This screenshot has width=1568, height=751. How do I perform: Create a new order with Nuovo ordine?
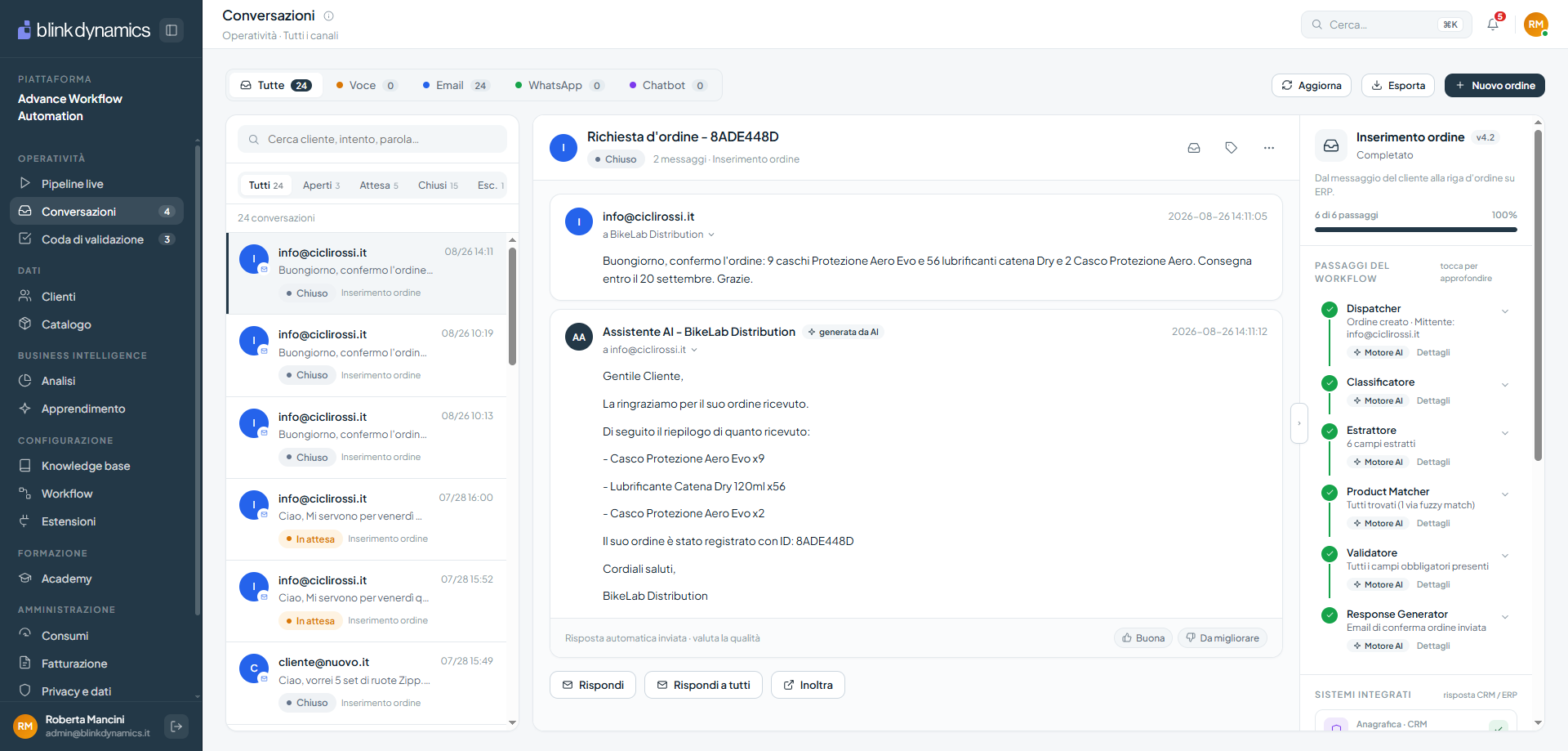pyautogui.click(x=1494, y=85)
